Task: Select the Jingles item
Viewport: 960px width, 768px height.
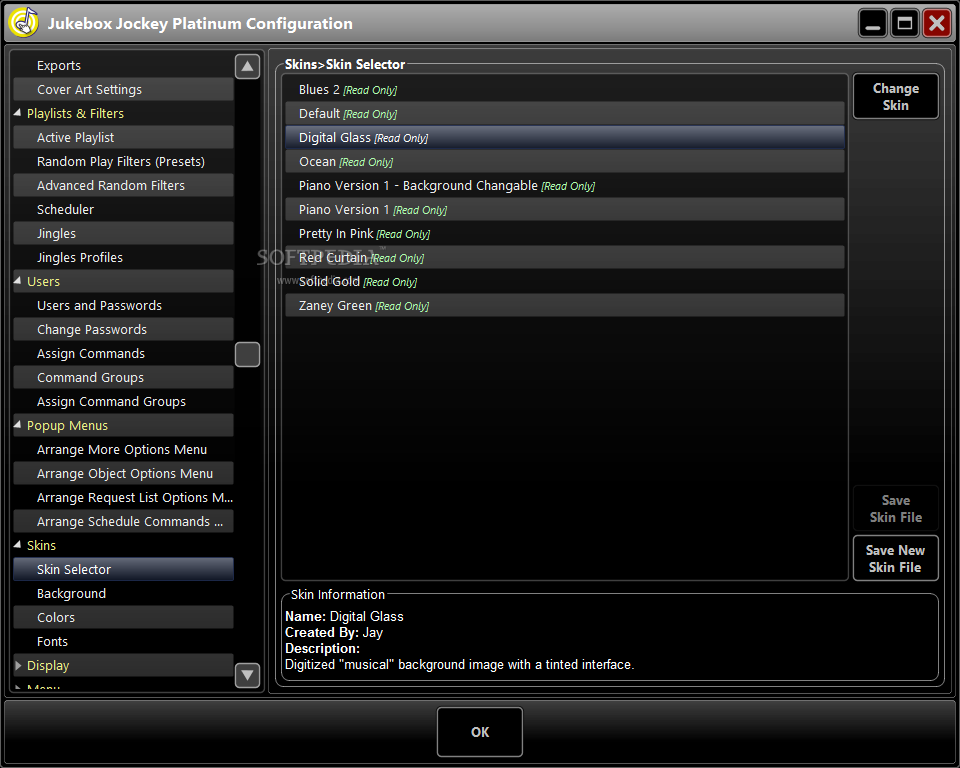Action: tap(123, 233)
